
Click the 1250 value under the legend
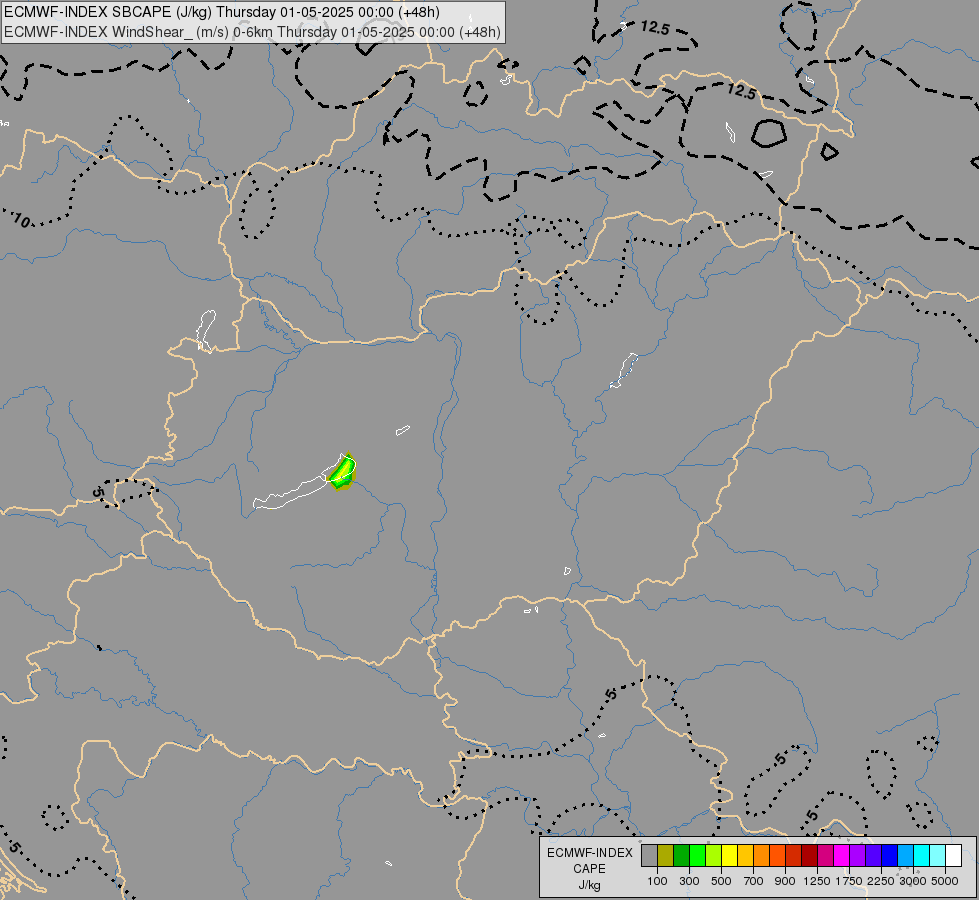click(817, 881)
